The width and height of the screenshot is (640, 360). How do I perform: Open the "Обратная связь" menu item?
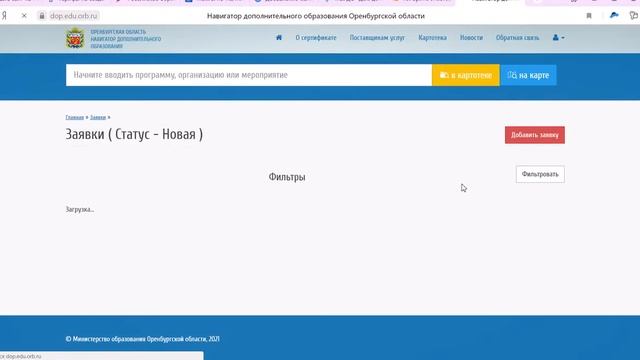[518, 38]
